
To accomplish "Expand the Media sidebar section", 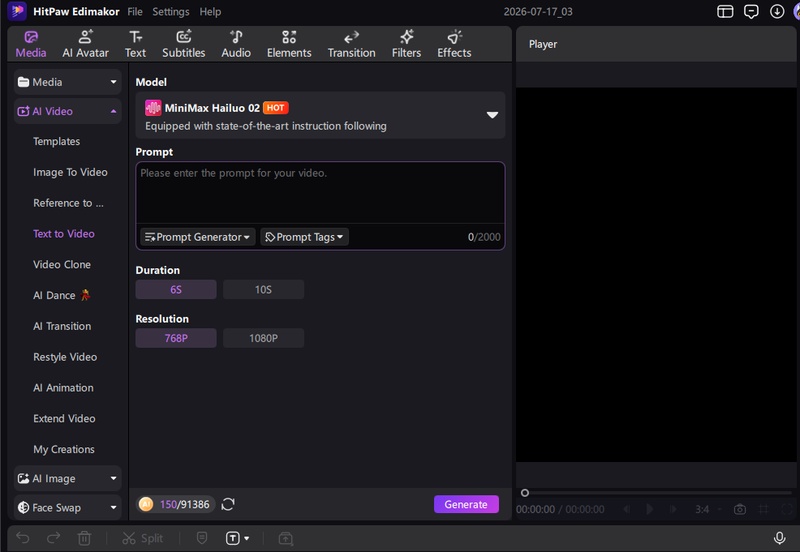I will 68,82.
